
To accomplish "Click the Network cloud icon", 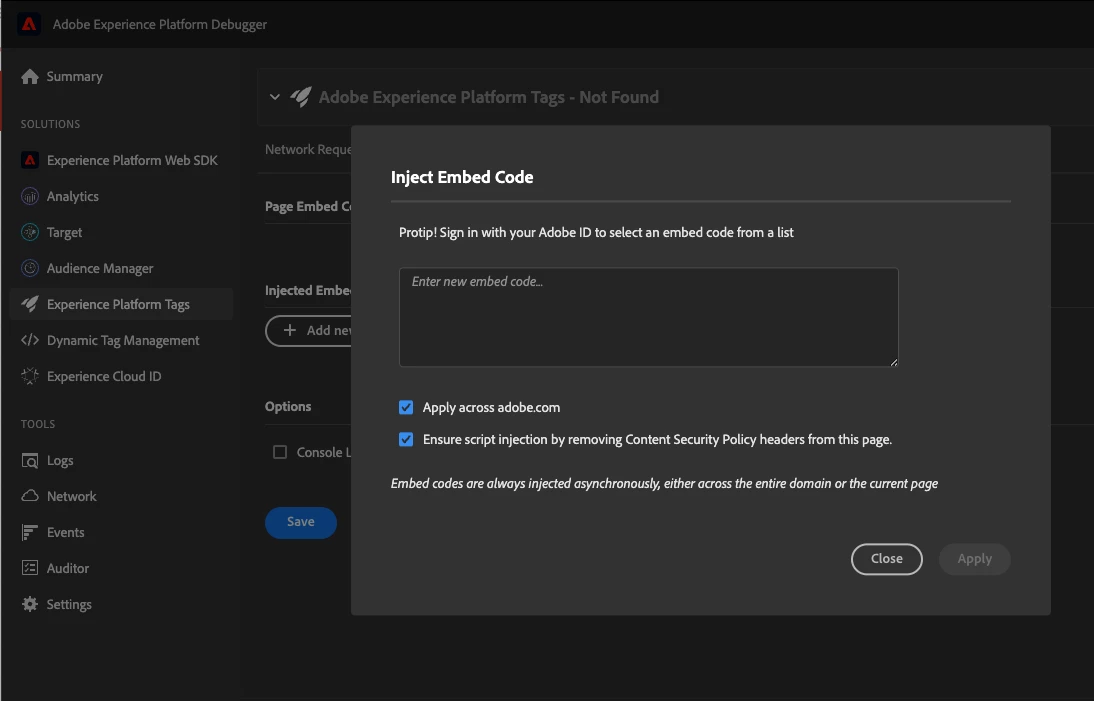I will tap(29, 496).
